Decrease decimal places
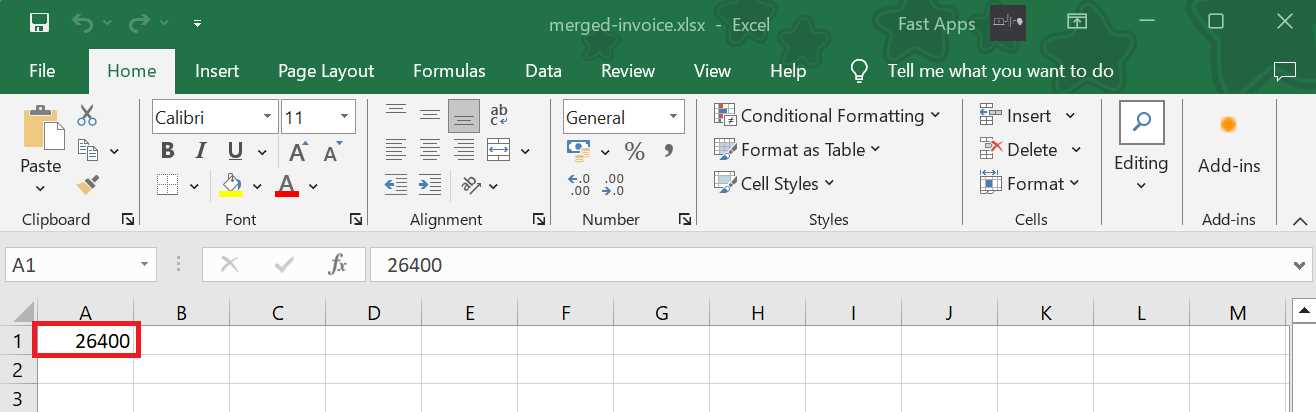Screen dimensions: 1316x412 pyautogui.click(x=614, y=185)
